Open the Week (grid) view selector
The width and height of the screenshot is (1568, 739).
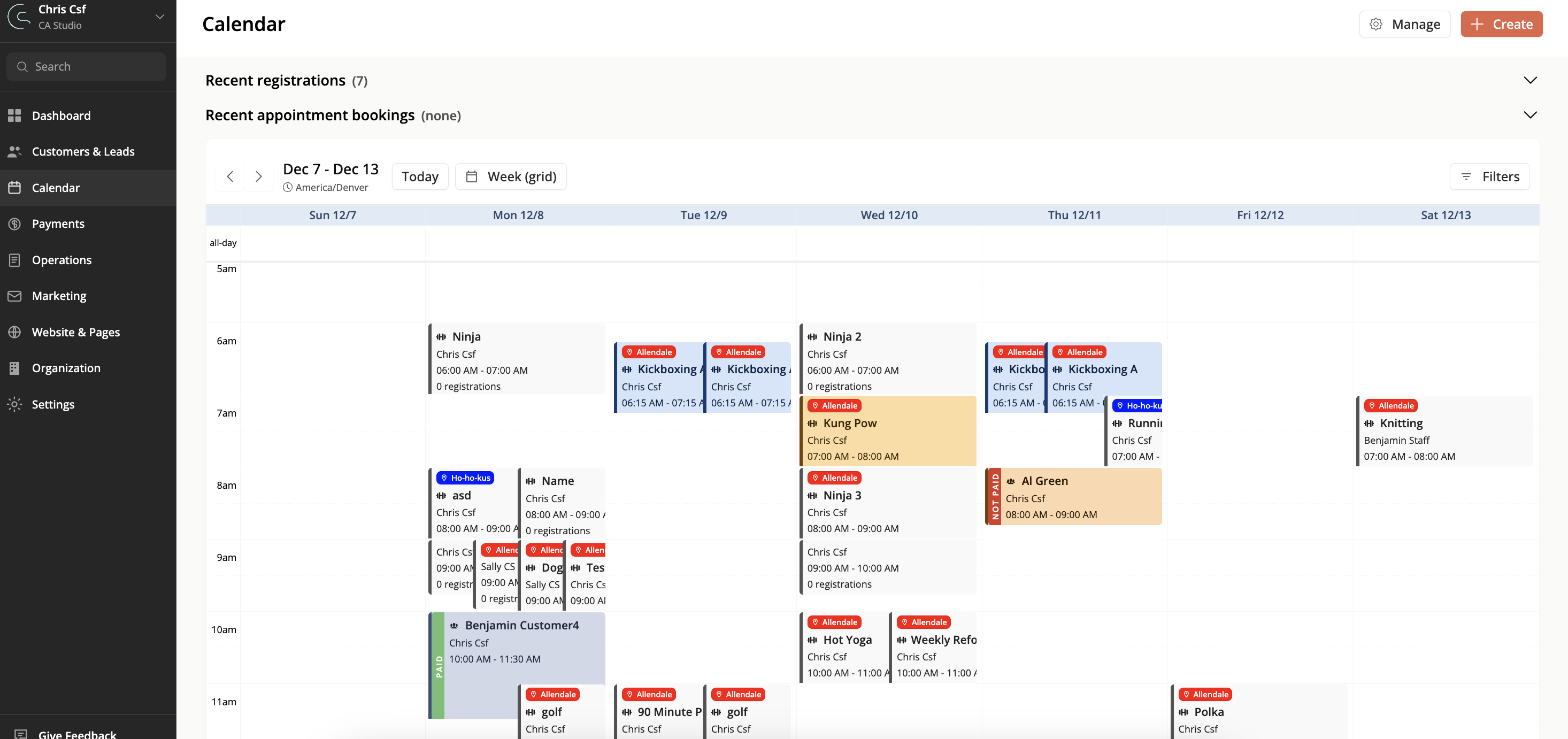511,176
